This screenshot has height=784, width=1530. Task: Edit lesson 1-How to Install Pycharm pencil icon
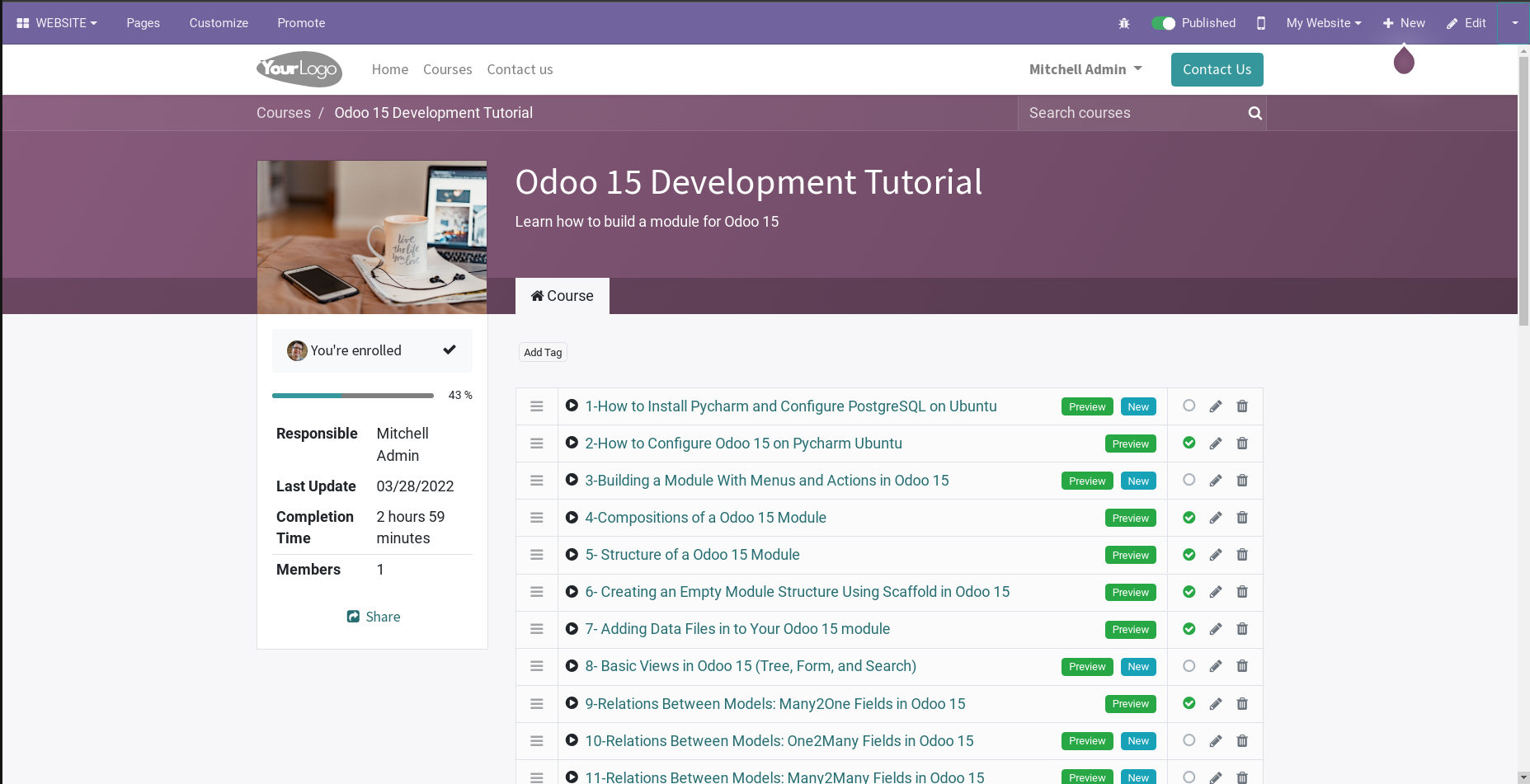[x=1215, y=406]
